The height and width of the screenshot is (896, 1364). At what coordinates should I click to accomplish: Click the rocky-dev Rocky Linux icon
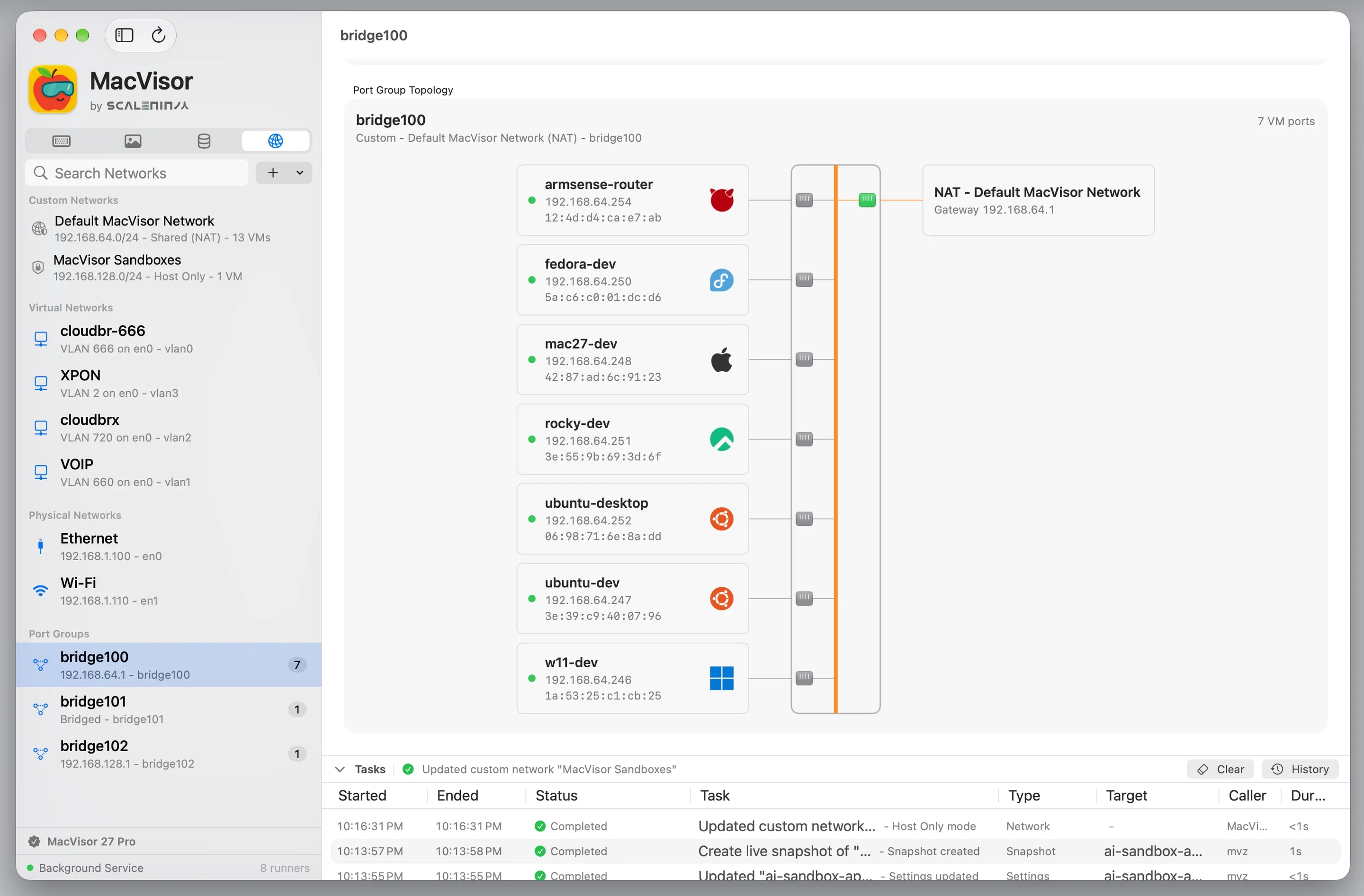coord(721,439)
